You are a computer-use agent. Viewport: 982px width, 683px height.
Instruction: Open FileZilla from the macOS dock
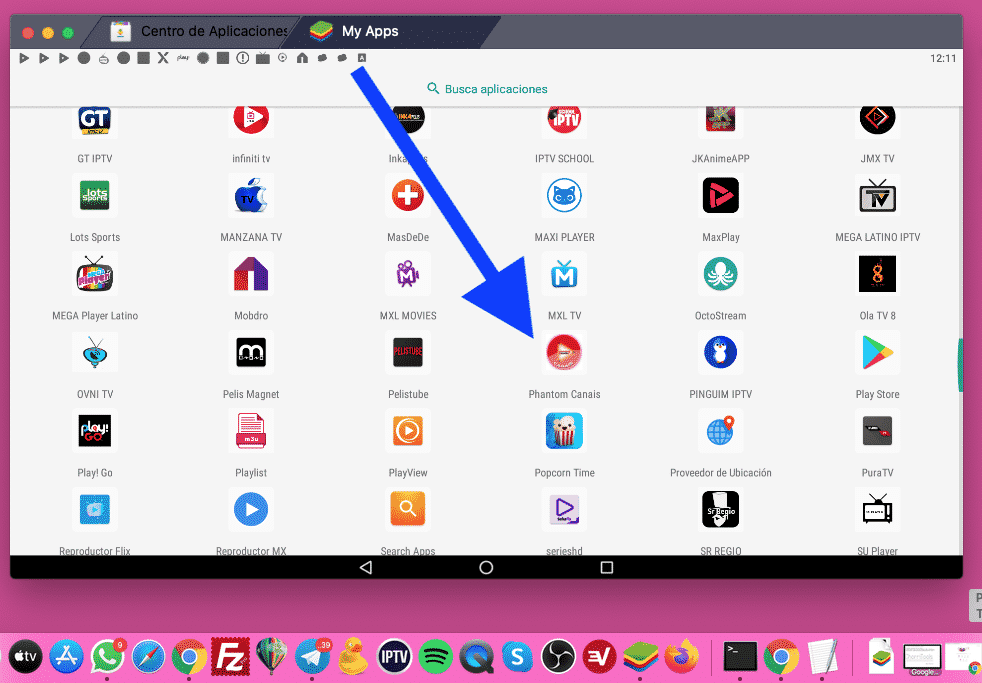click(x=231, y=656)
